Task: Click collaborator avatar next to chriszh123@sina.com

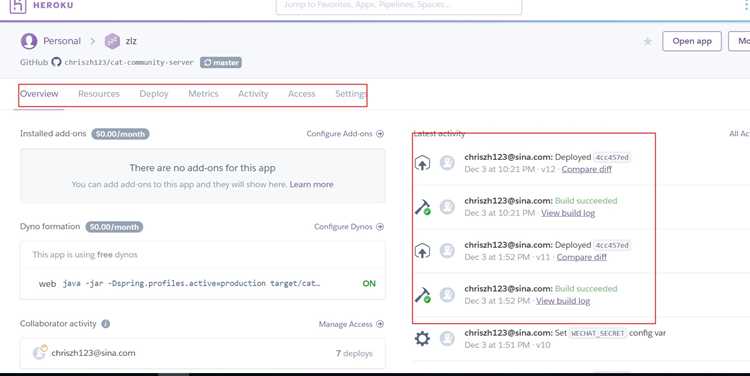Action: tap(39, 353)
